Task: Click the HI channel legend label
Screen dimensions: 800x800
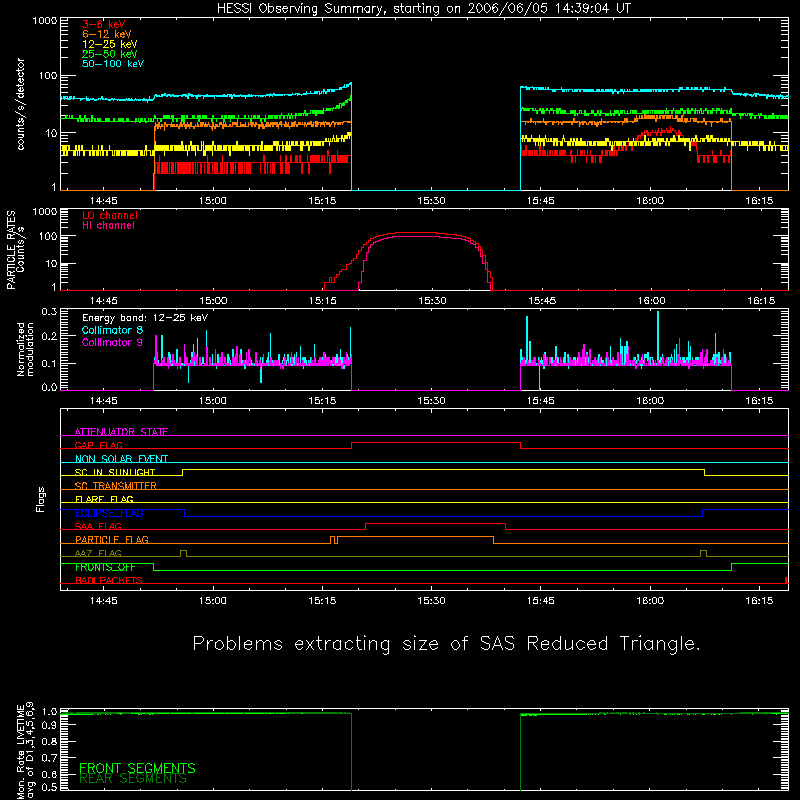Action: [x=108, y=226]
